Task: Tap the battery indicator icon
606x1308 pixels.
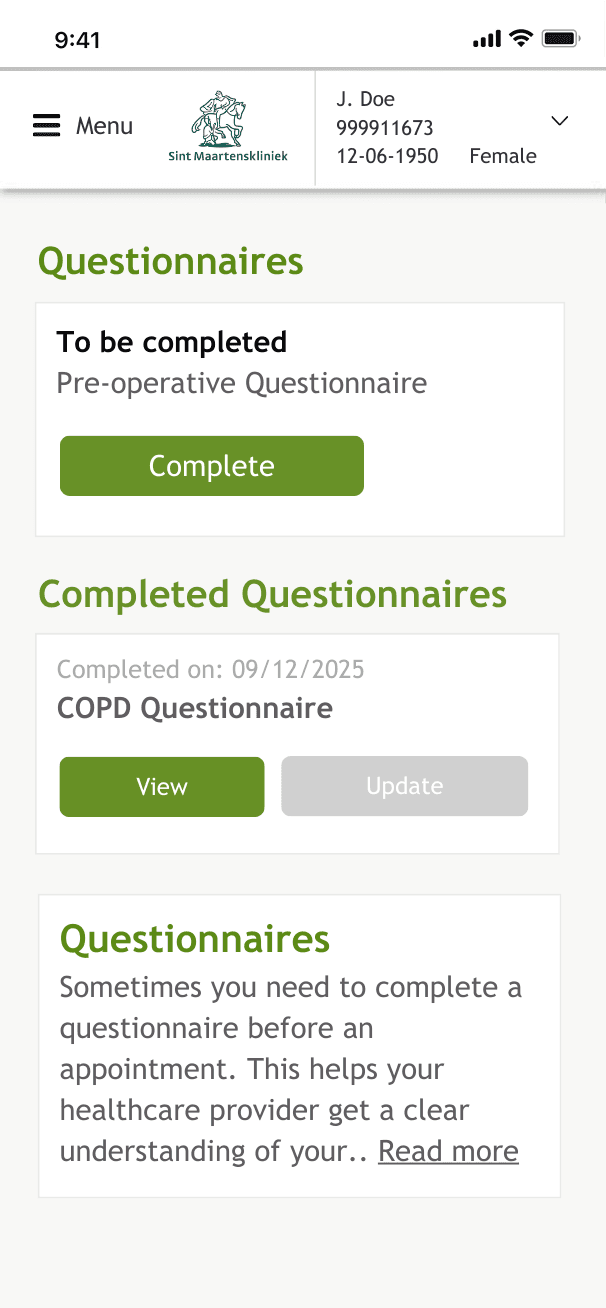Action: click(x=556, y=37)
